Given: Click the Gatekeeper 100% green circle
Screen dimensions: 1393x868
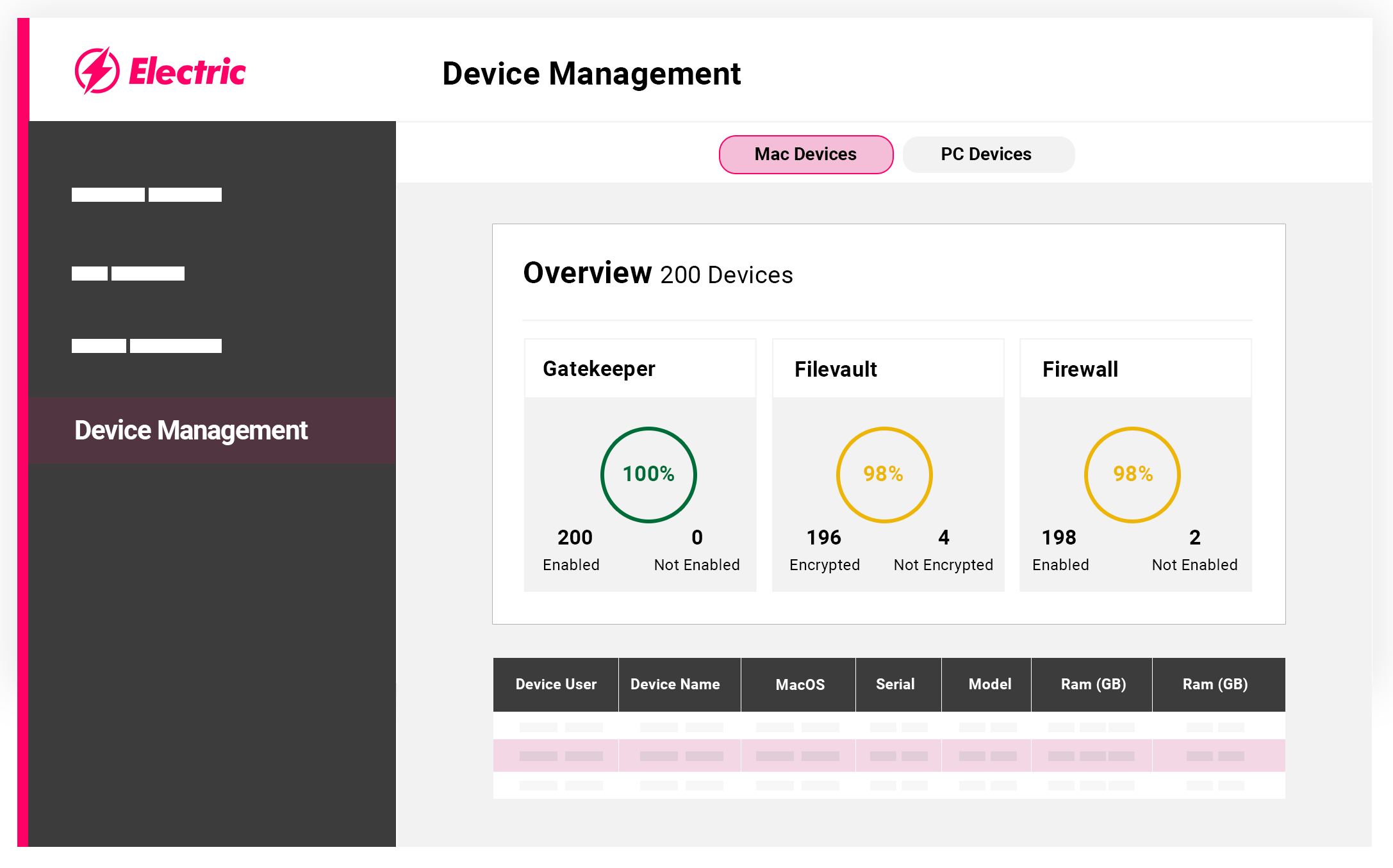Looking at the screenshot, I should [648, 474].
